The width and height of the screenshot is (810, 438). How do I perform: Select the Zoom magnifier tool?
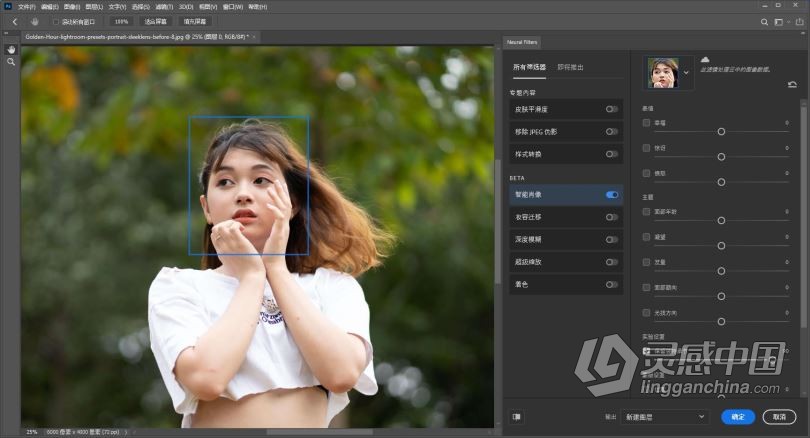tap(11, 62)
